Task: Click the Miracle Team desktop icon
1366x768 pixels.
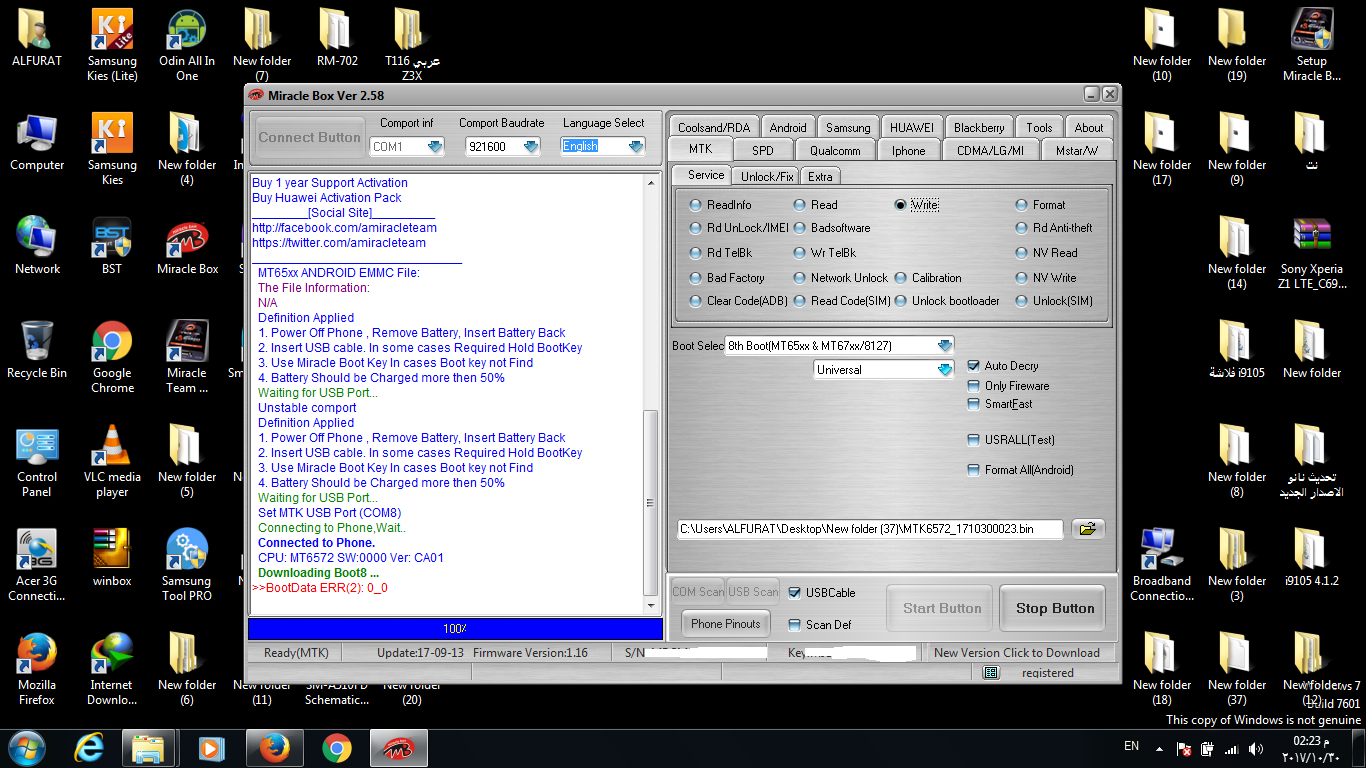Action: click(x=187, y=357)
